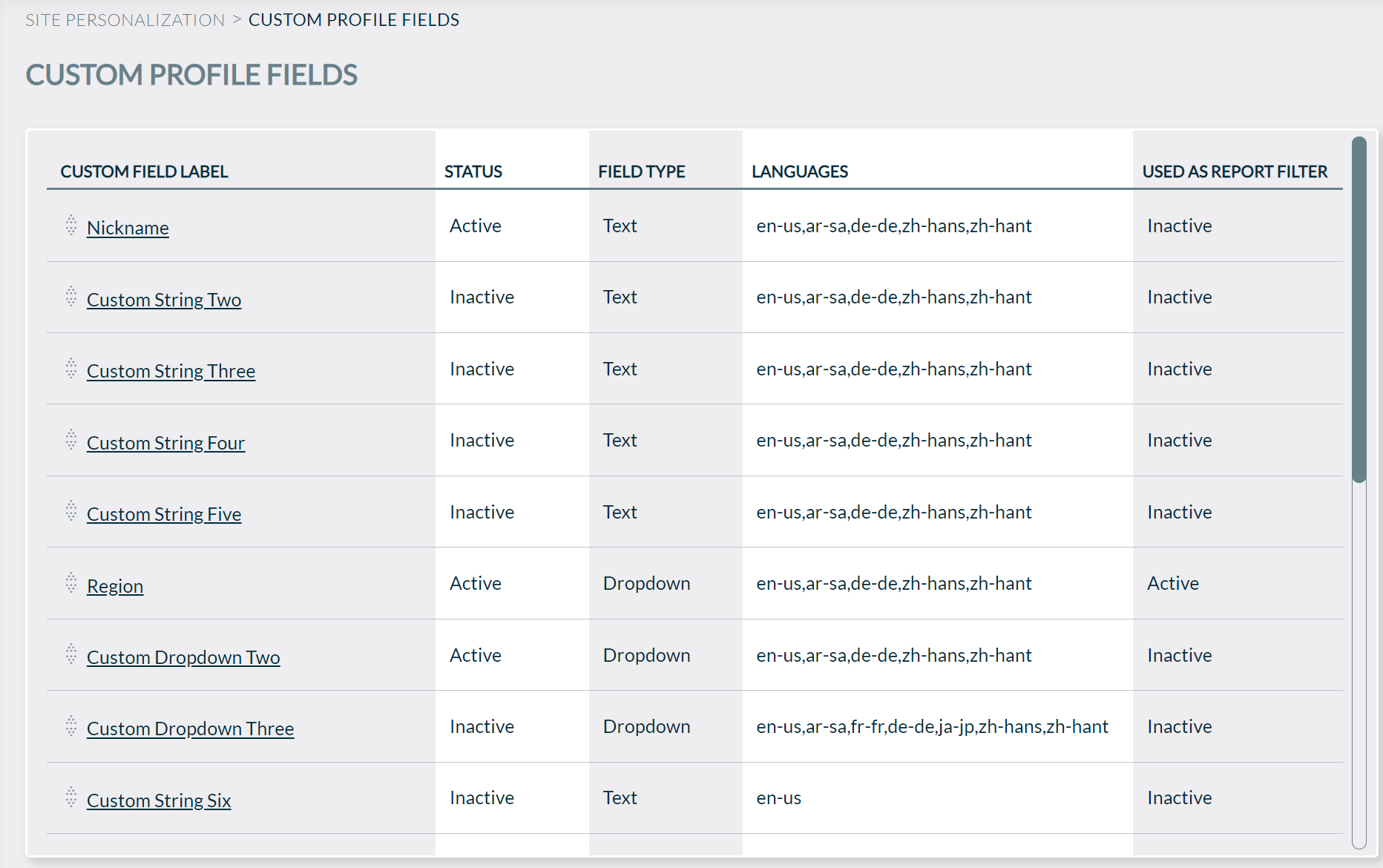
Task: Click the CUSTOM PROFILE FIELDS breadcrumb
Action: pos(354,19)
